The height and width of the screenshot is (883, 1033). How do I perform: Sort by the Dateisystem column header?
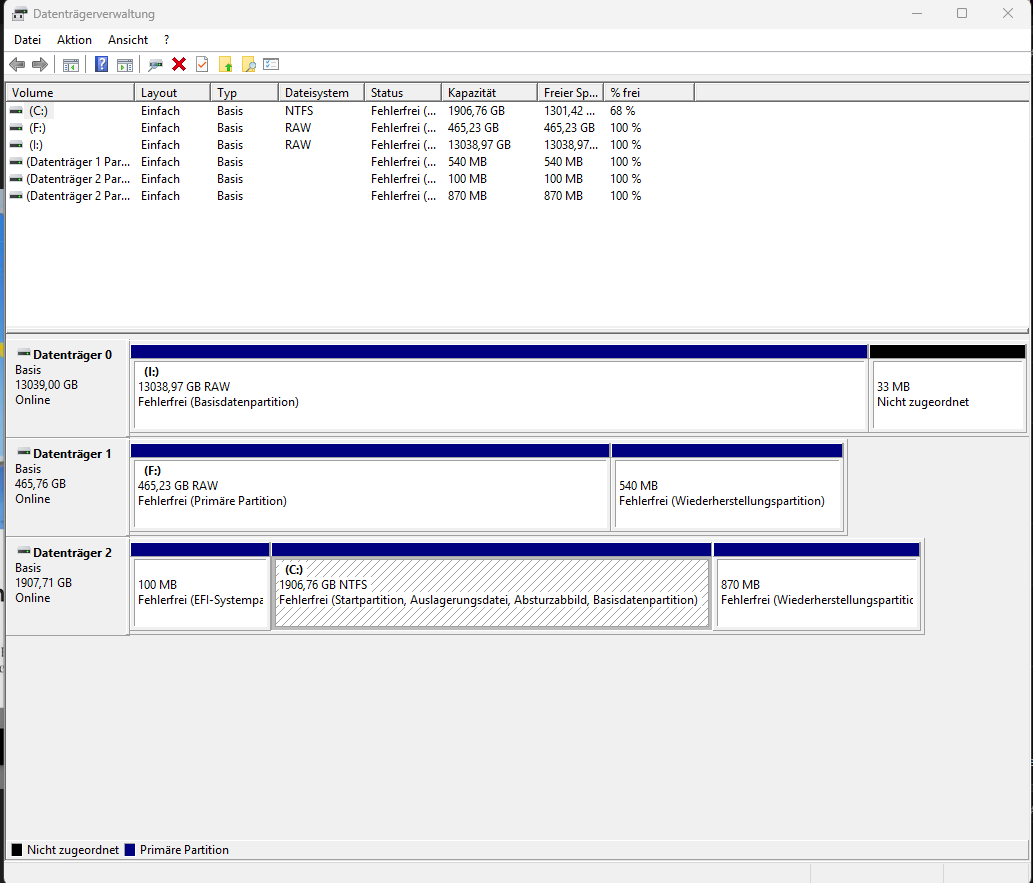tap(321, 92)
